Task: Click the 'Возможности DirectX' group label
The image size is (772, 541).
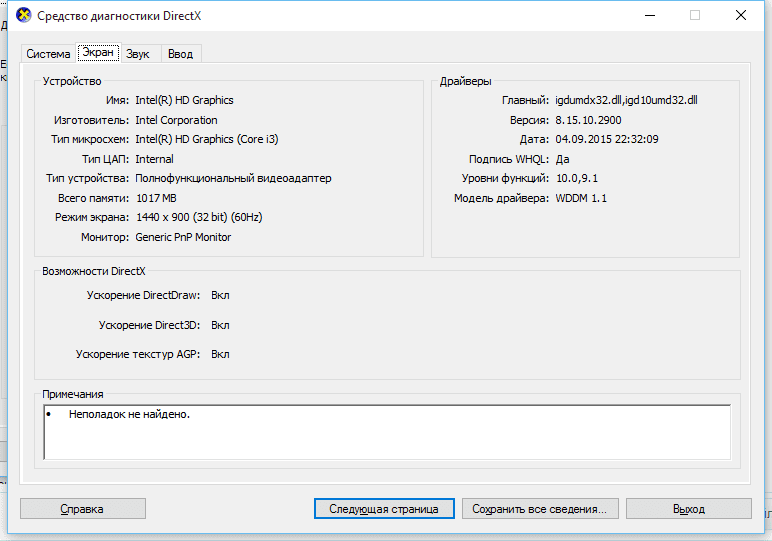Action: (94, 271)
